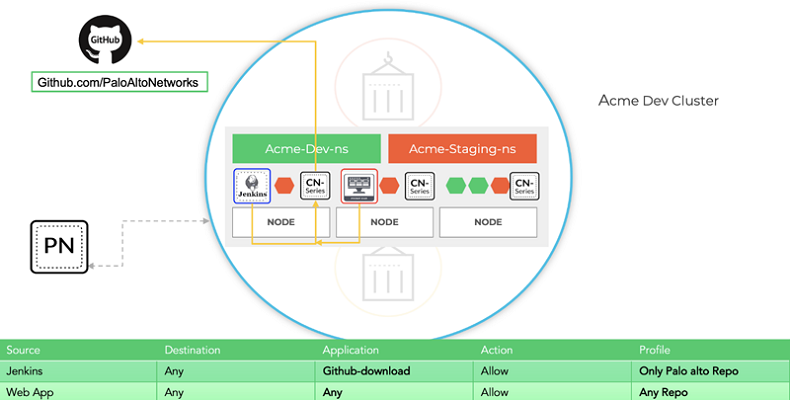The height and width of the screenshot is (400, 790).
Task: Click the Jenkins icon in the cluster
Action: (x=252, y=185)
